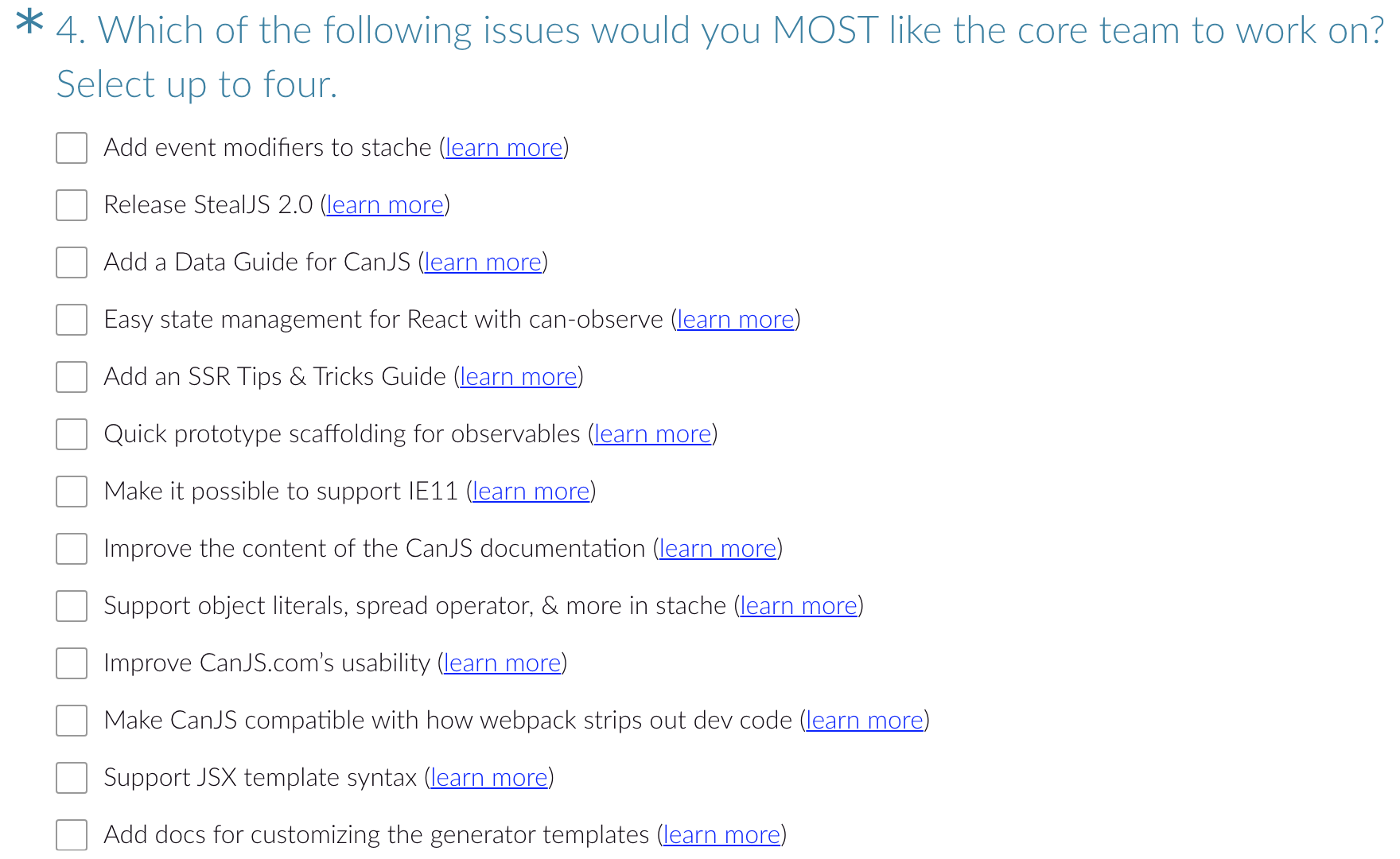
Task: Tick Support JSX template syntax checkbox
Action: tap(72, 778)
